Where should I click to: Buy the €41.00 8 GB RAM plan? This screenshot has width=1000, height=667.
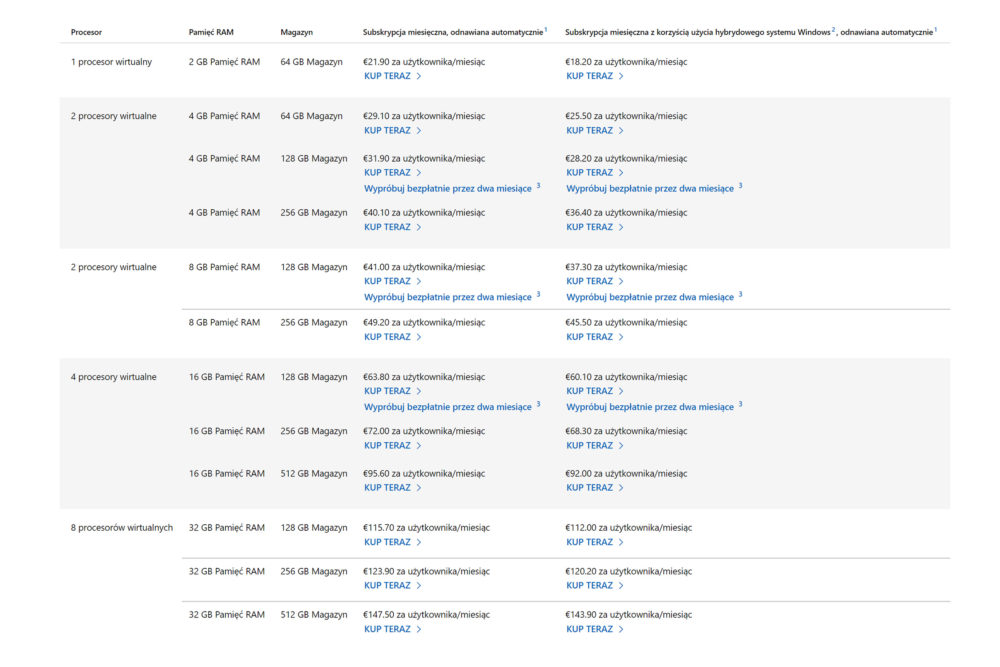point(388,281)
